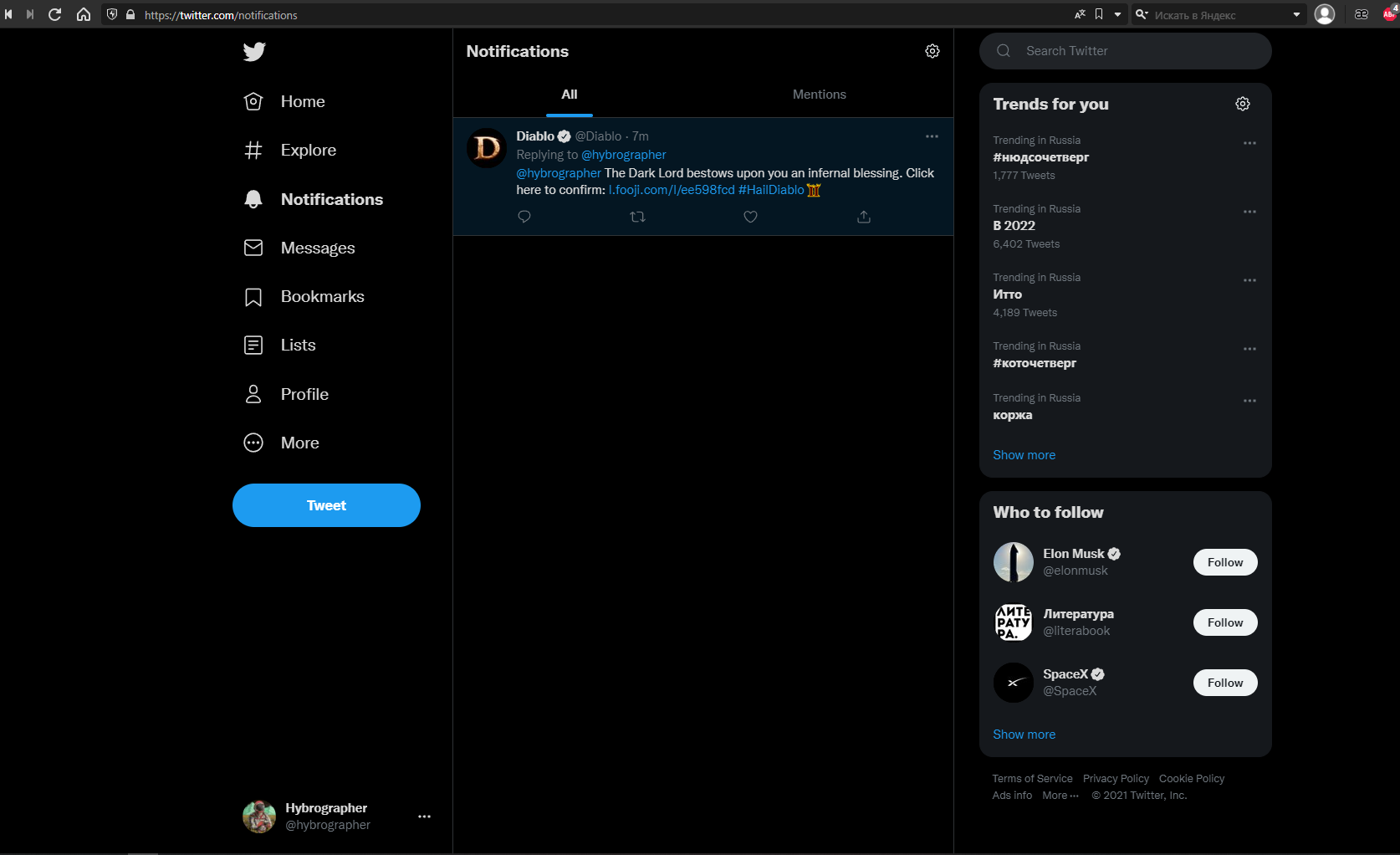
Task: Open the Explore page
Action: coord(290,151)
